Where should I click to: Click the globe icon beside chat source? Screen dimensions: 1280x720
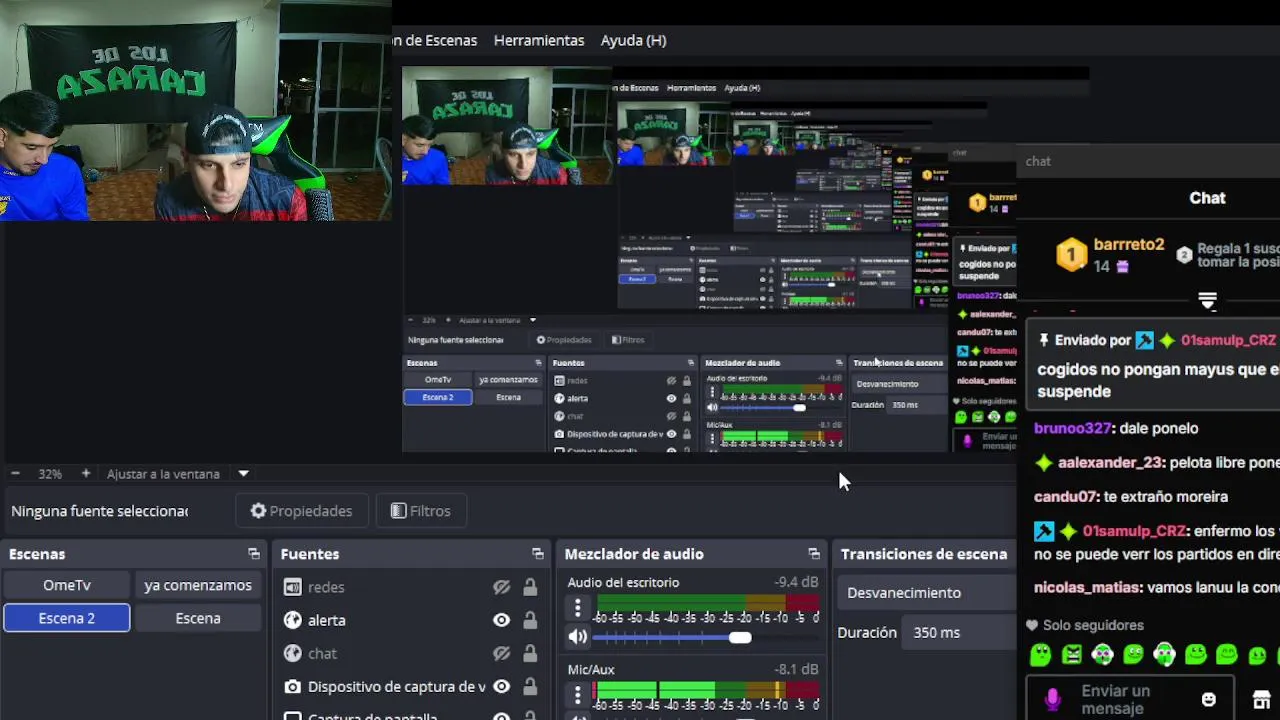point(292,653)
